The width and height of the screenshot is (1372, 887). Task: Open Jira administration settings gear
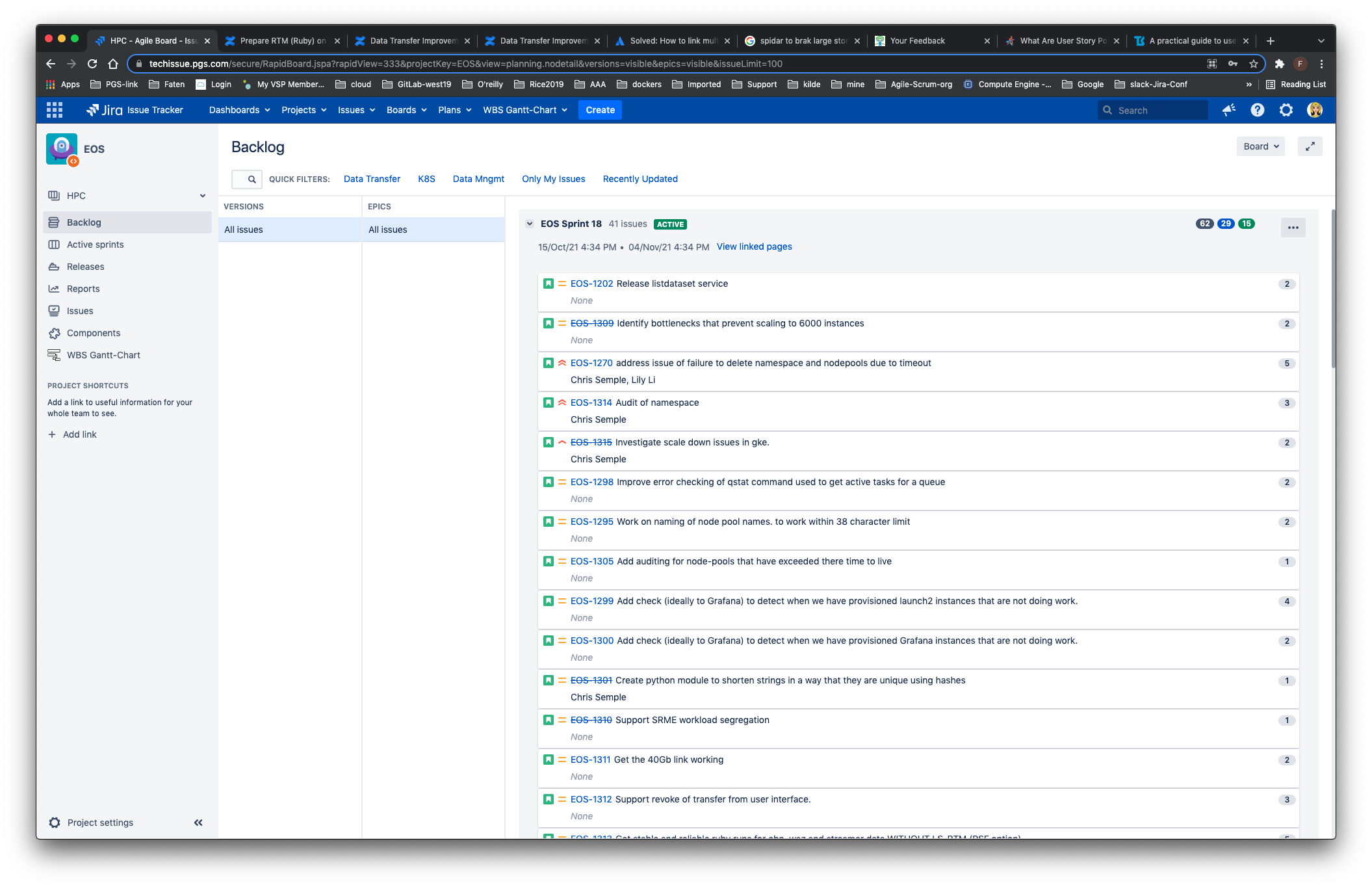click(1286, 110)
